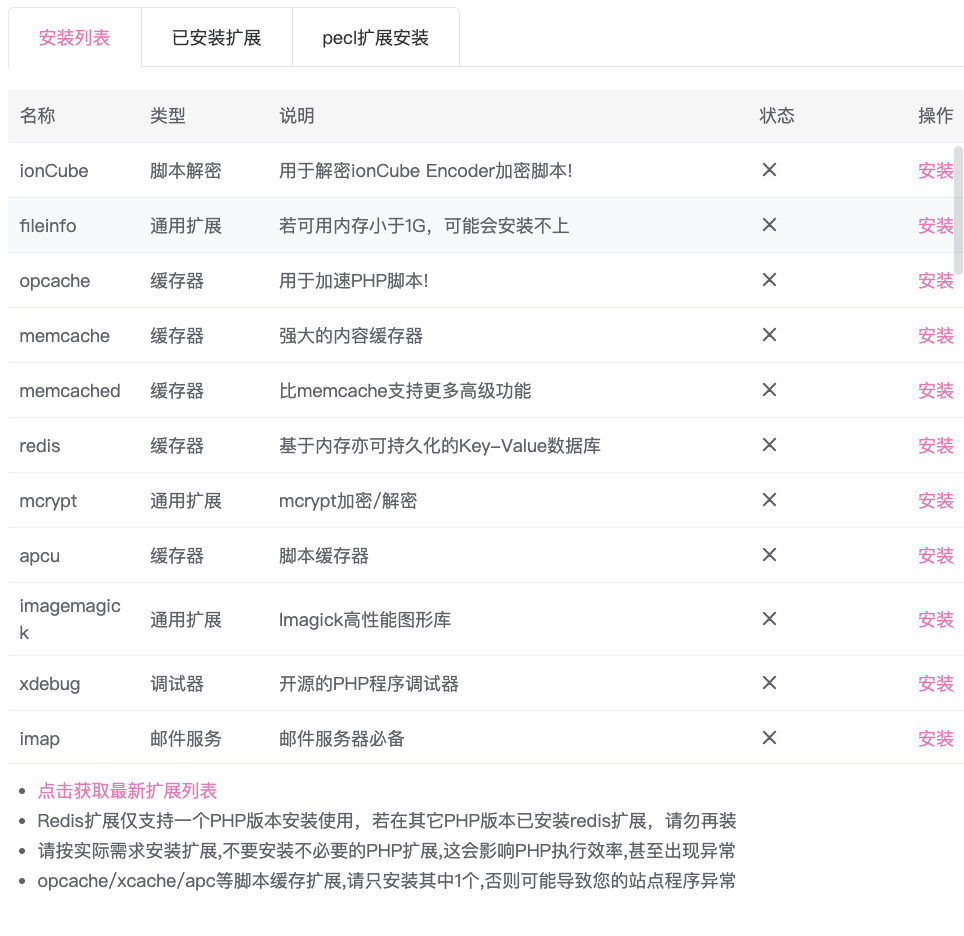The height and width of the screenshot is (936, 964).
Task: Click 点击获取最新扩展列表 link
Action: click(125, 789)
